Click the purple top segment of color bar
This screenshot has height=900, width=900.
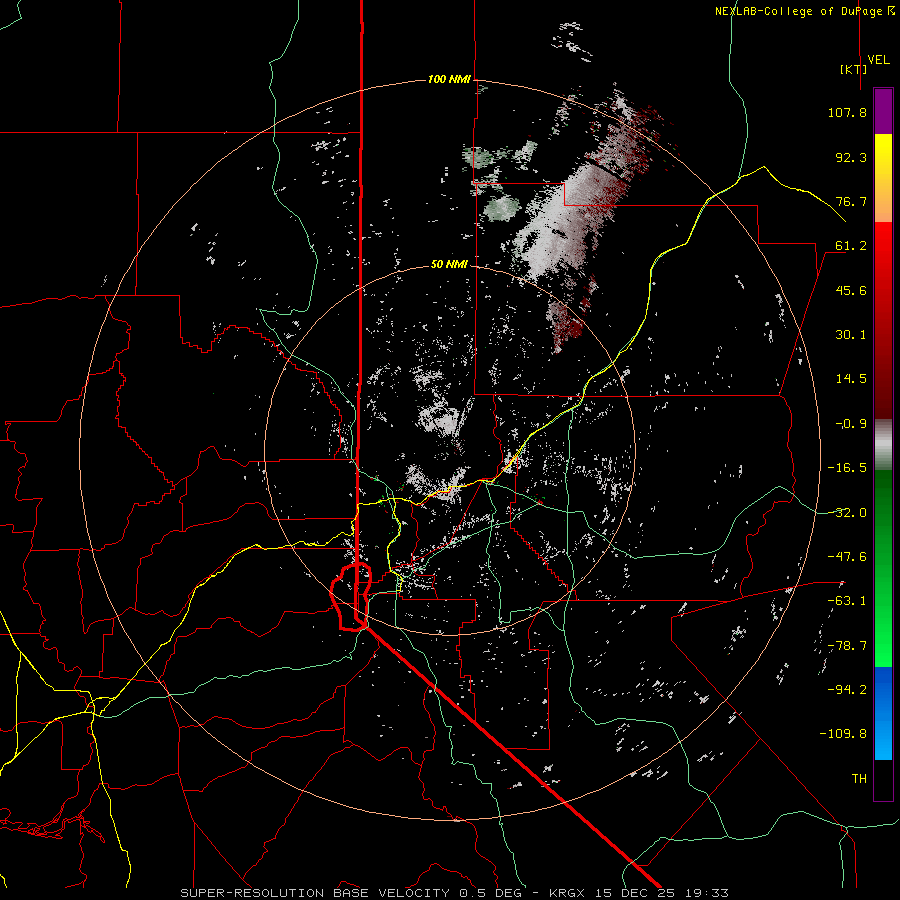pyautogui.click(x=883, y=111)
